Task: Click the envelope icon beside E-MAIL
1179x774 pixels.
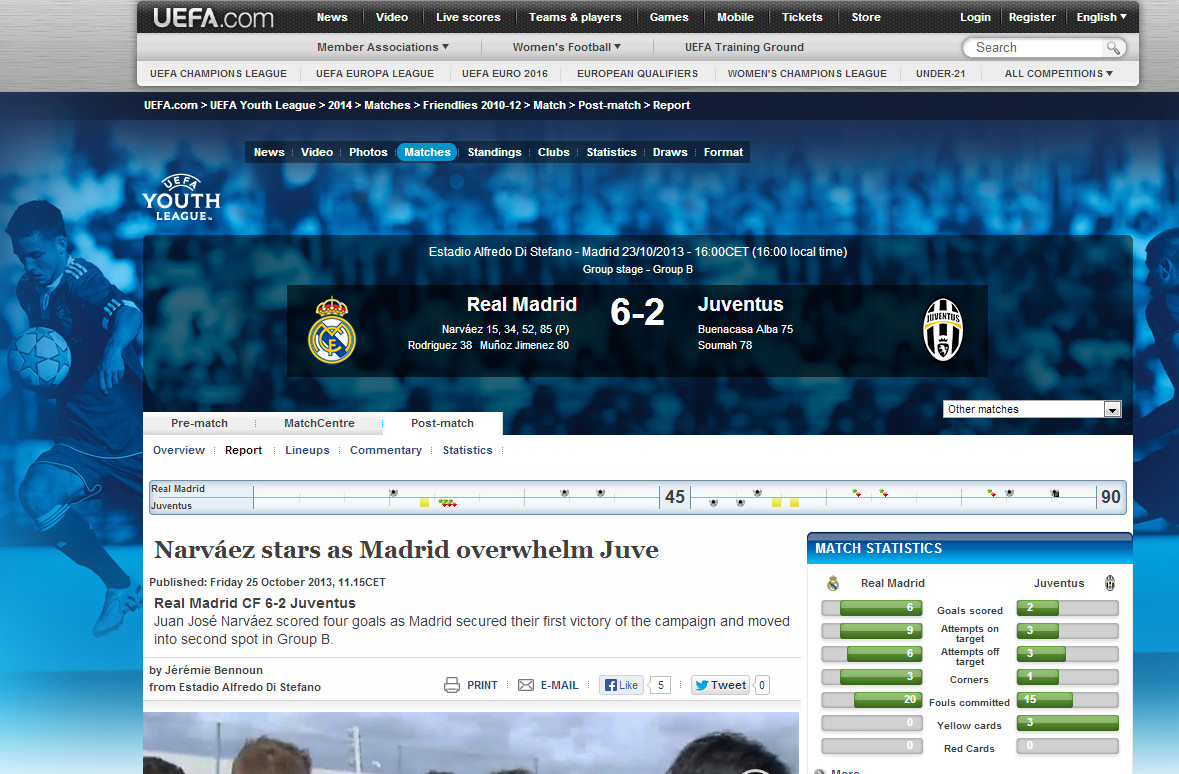Action: 526,685
